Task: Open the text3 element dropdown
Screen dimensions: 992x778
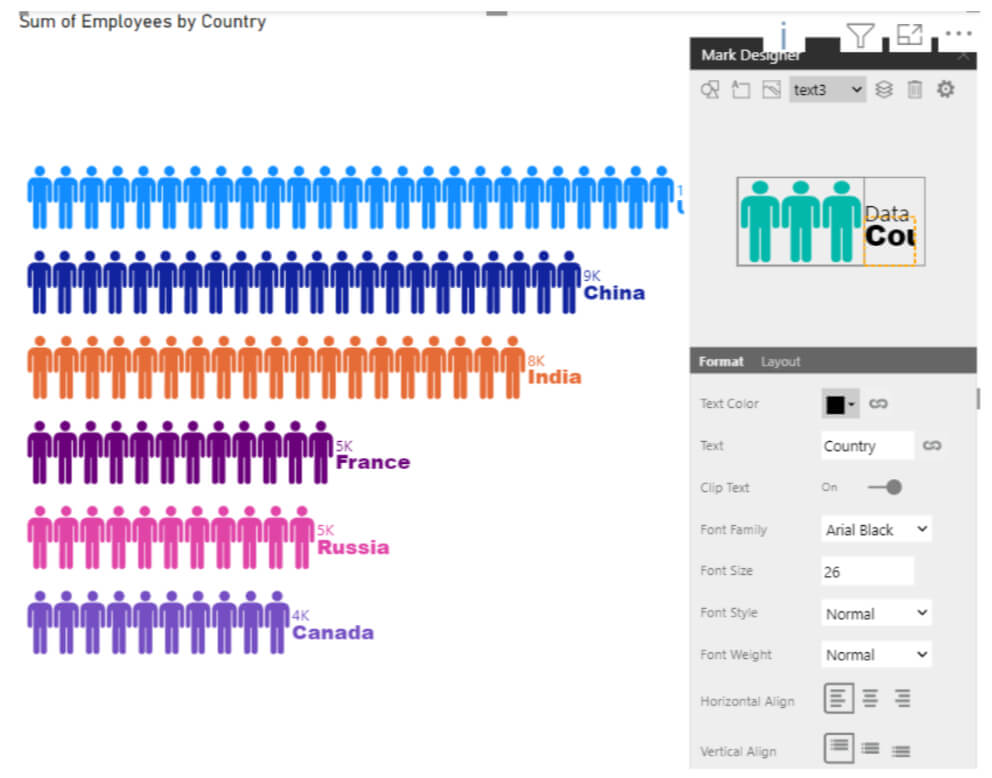Action: (x=828, y=90)
